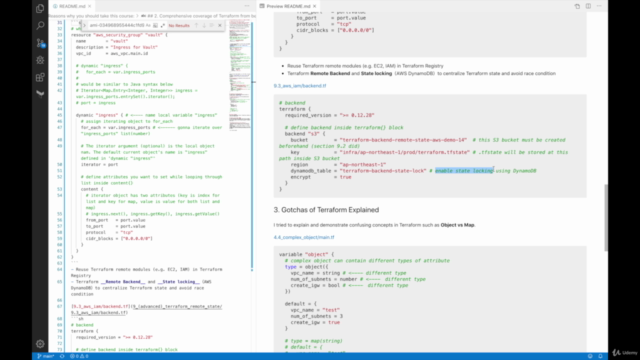This screenshot has height=360, width=640.
Task: Click highlighted 'enable state locking' text in preview
Action: coord(464,171)
